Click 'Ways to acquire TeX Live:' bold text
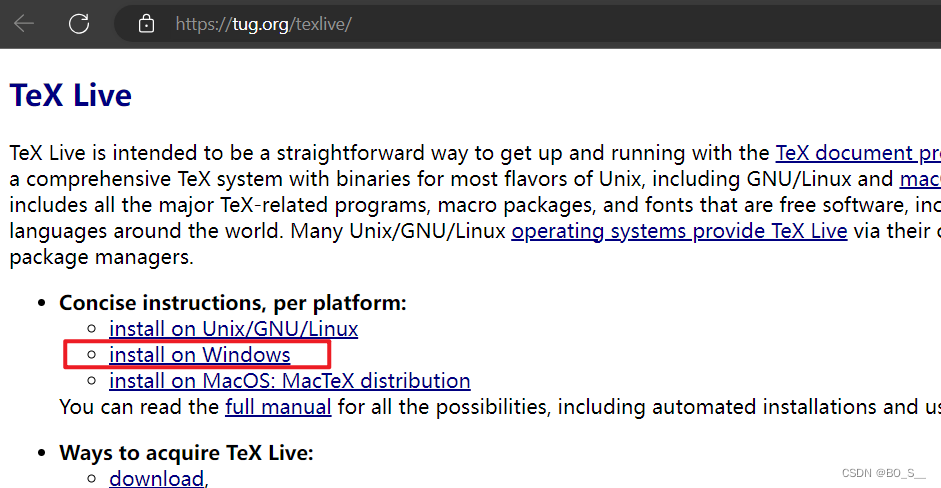Image resolution: width=941 pixels, height=488 pixels. point(186,452)
